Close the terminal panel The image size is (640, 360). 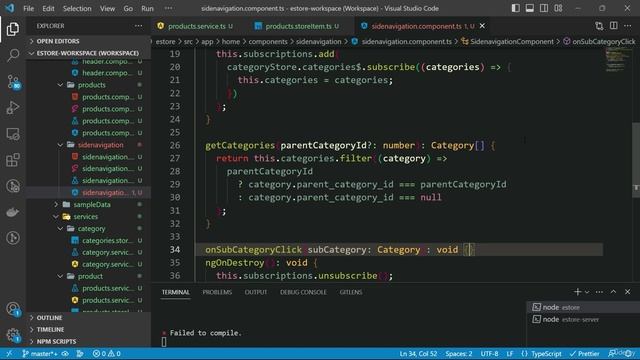point(628,292)
